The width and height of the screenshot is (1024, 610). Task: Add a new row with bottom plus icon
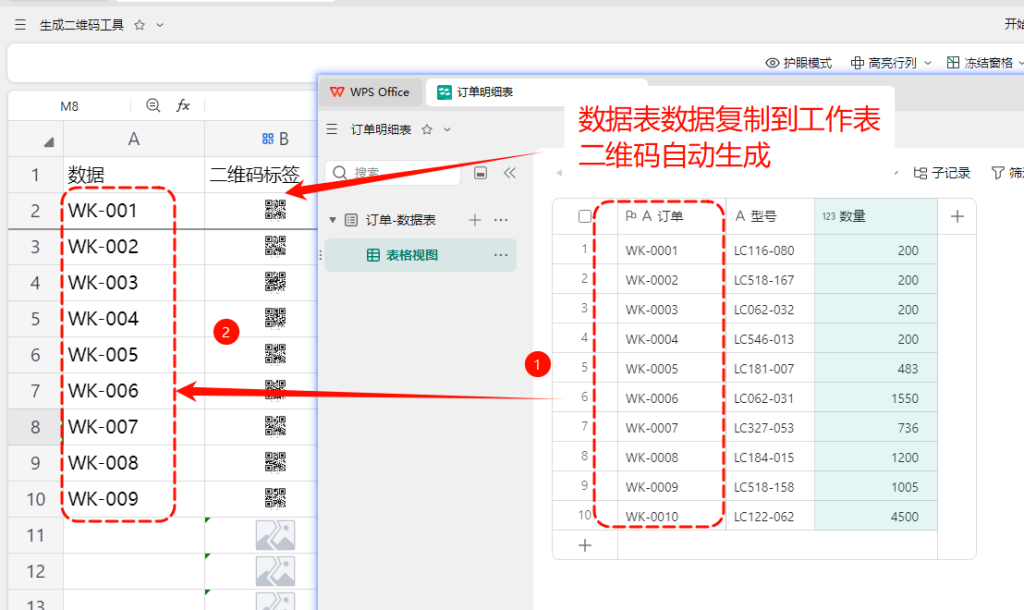click(x=585, y=545)
